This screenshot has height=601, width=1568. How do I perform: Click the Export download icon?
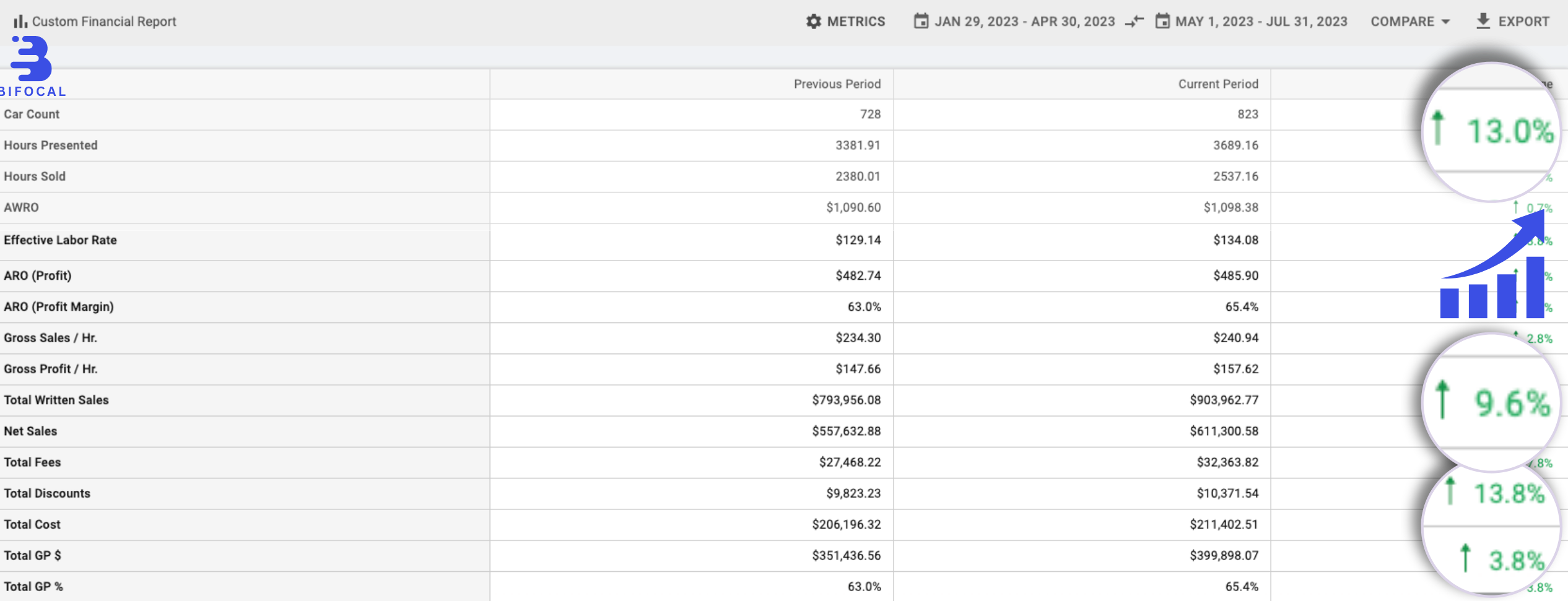click(1483, 21)
